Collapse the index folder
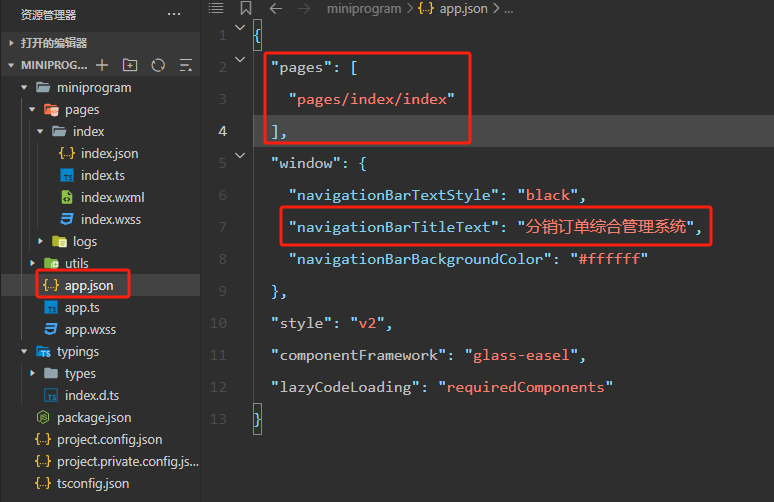This screenshot has height=502, width=774. [x=40, y=131]
